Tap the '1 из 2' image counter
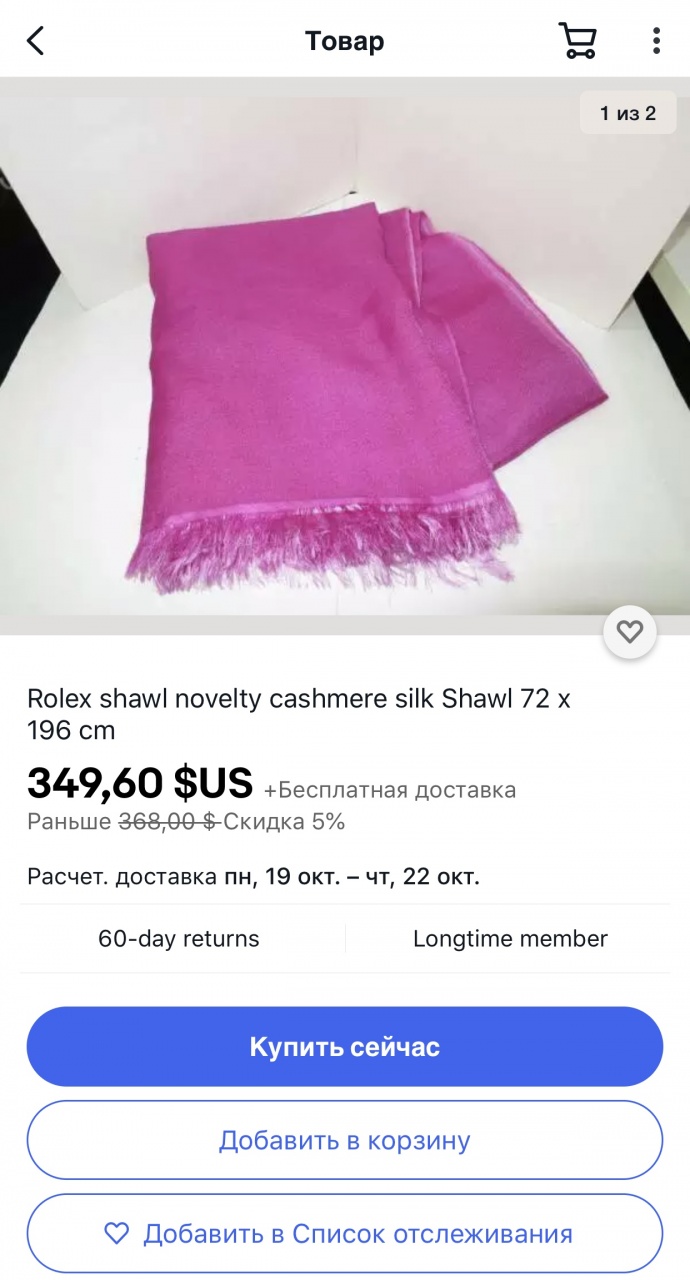 [x=628, y=113]
